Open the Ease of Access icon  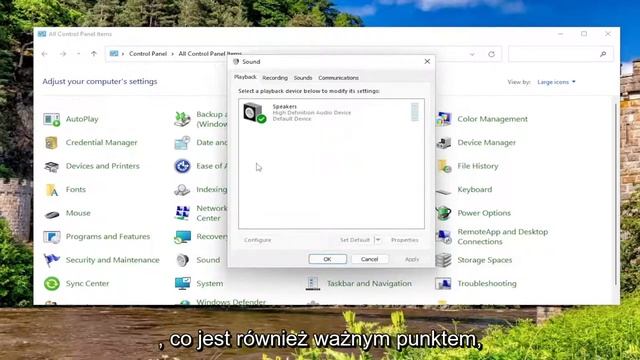tap(182, 166)
